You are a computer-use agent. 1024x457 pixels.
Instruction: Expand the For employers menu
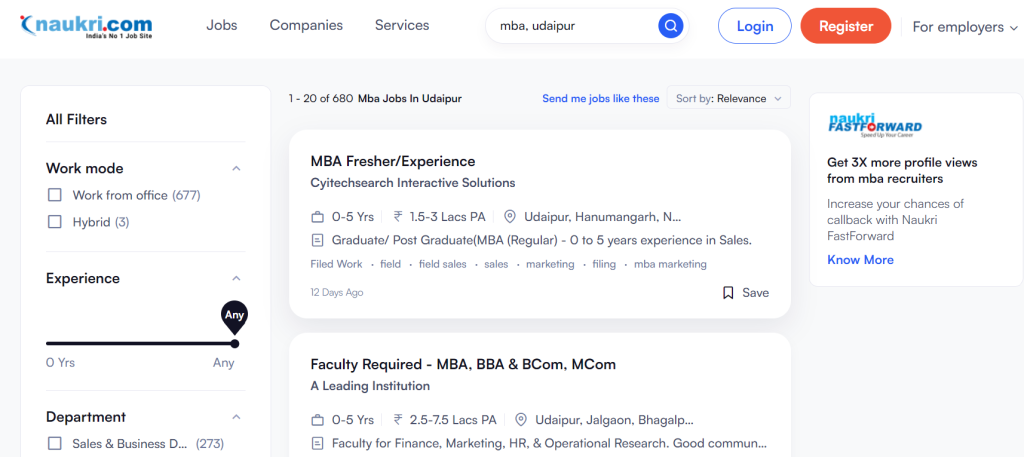pyautogui.click(x=965, y=27)
